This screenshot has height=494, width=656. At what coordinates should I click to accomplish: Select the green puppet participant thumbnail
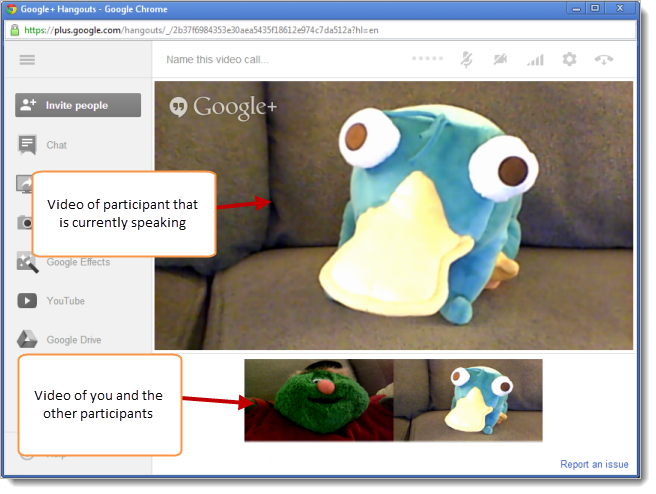pyautogui.click(x=319, y=400)
